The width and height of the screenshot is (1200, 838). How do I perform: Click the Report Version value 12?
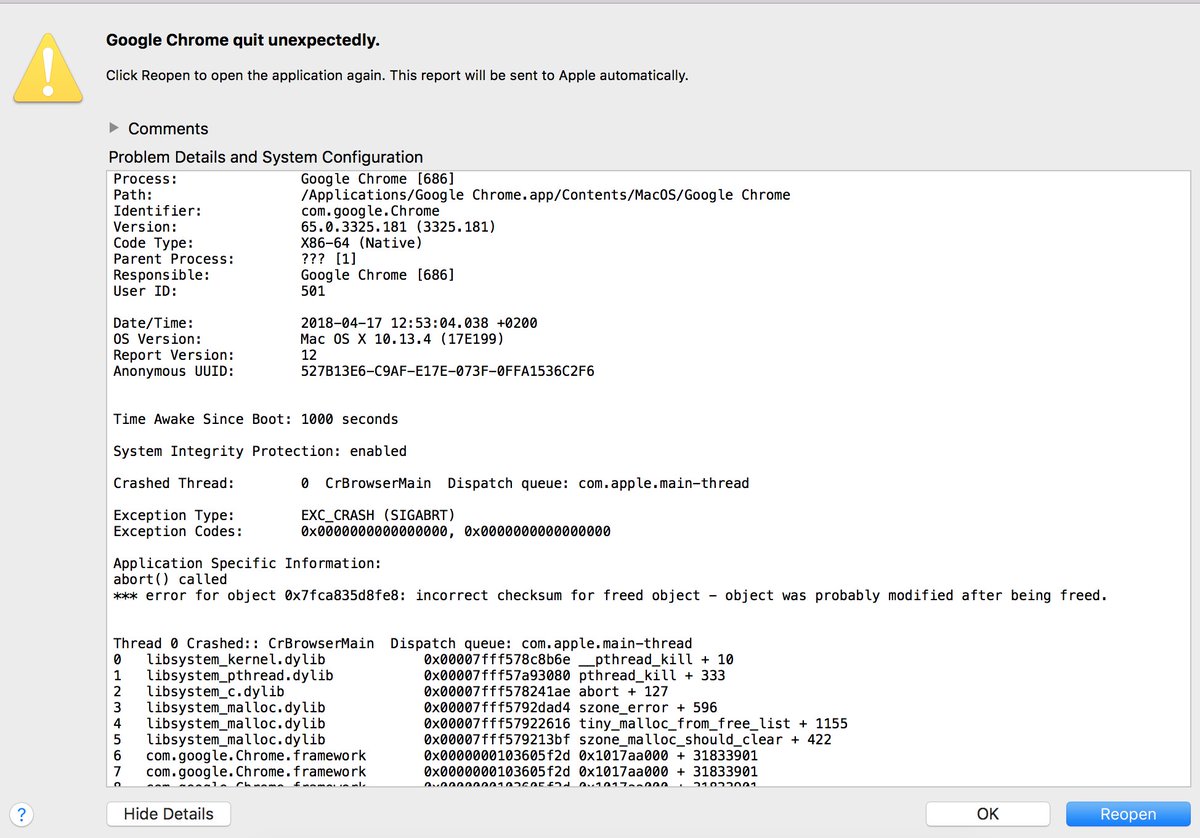pyautogui.click(x=308, y=355)
